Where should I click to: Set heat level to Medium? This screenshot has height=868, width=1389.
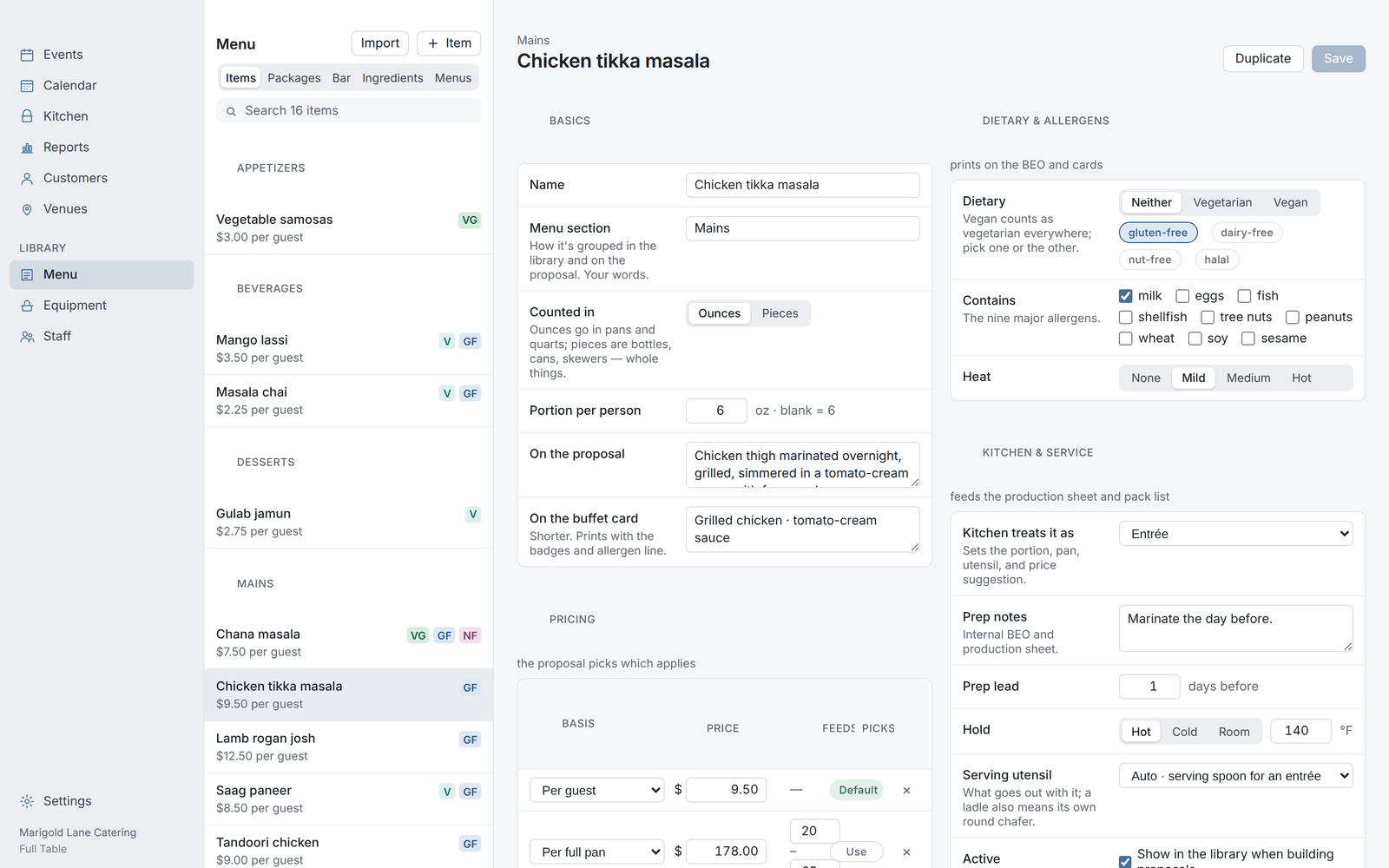click(x=1248, y=378)
